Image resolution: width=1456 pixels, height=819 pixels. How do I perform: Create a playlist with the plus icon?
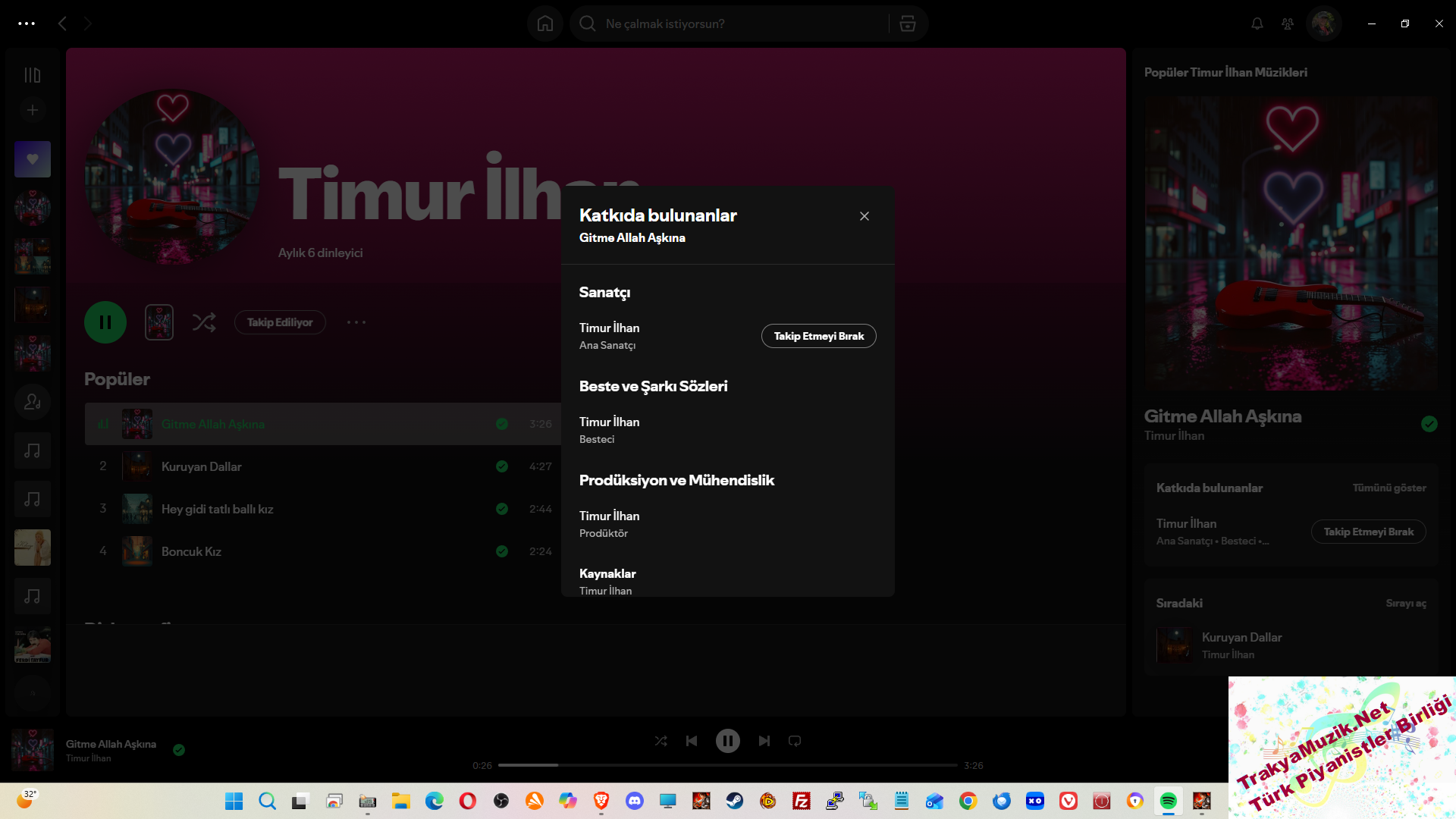tap(33, 111)
